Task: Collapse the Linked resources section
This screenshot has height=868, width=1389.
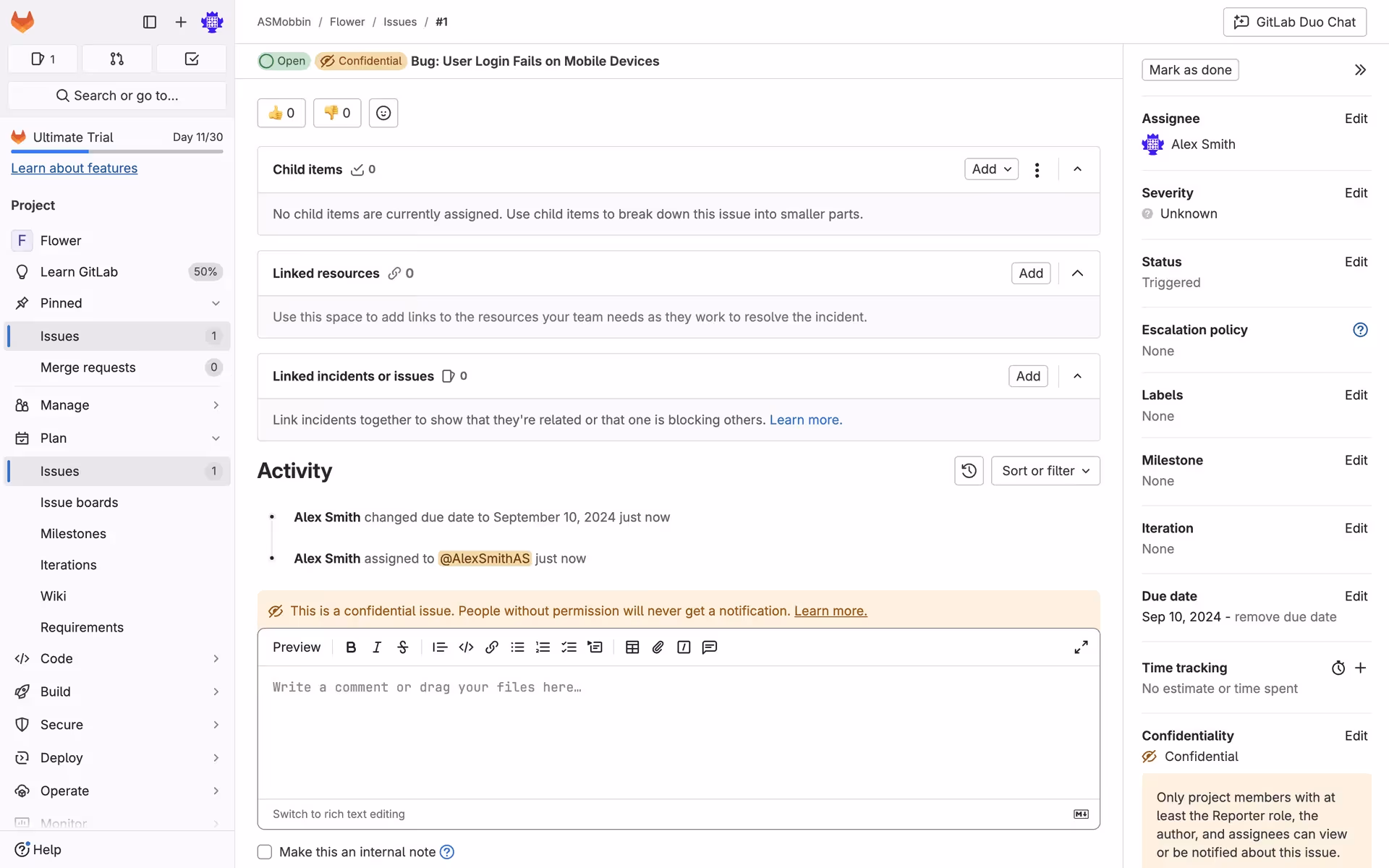Action: click(x=1077, y=273)
